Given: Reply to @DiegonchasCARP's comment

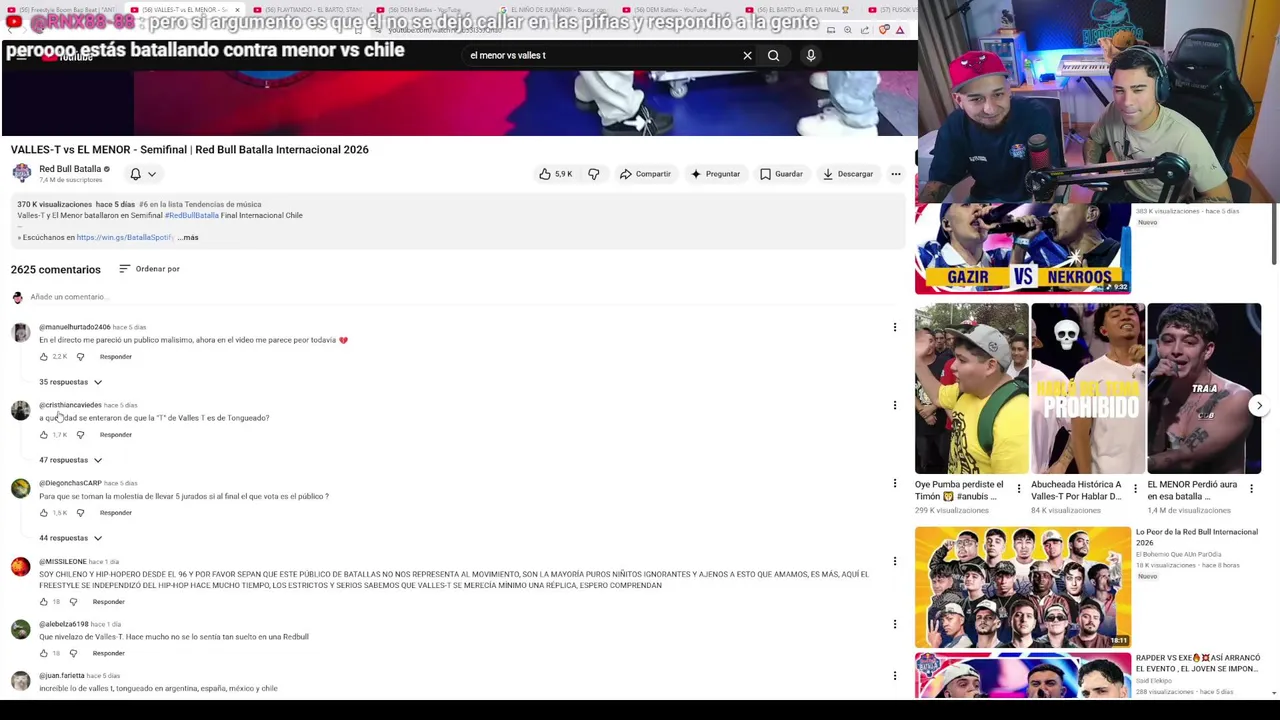Looking at the screenshot, I should (x=115, y=513).
